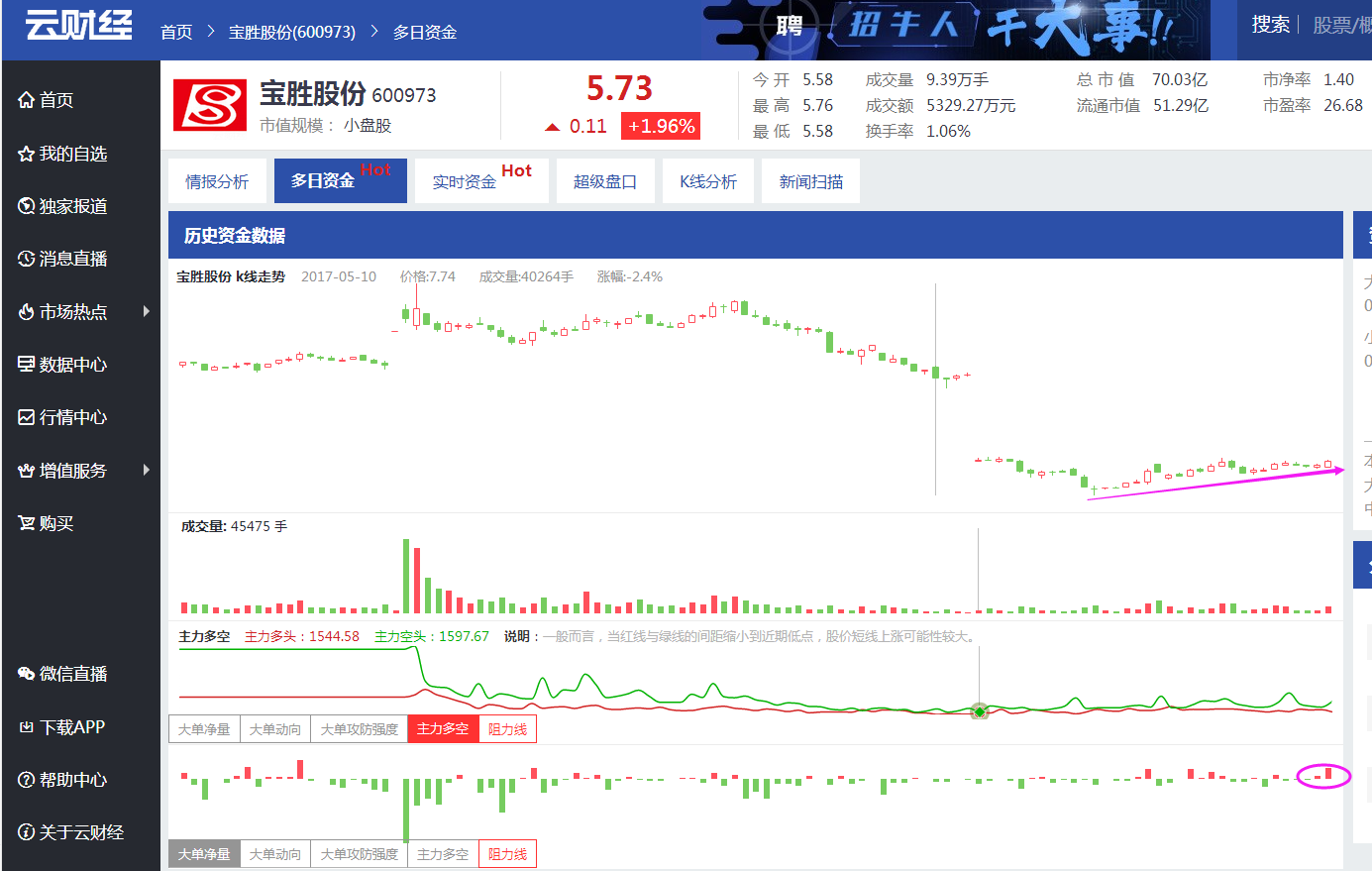Switch to the 实时资金 tab

coord(481,181)
